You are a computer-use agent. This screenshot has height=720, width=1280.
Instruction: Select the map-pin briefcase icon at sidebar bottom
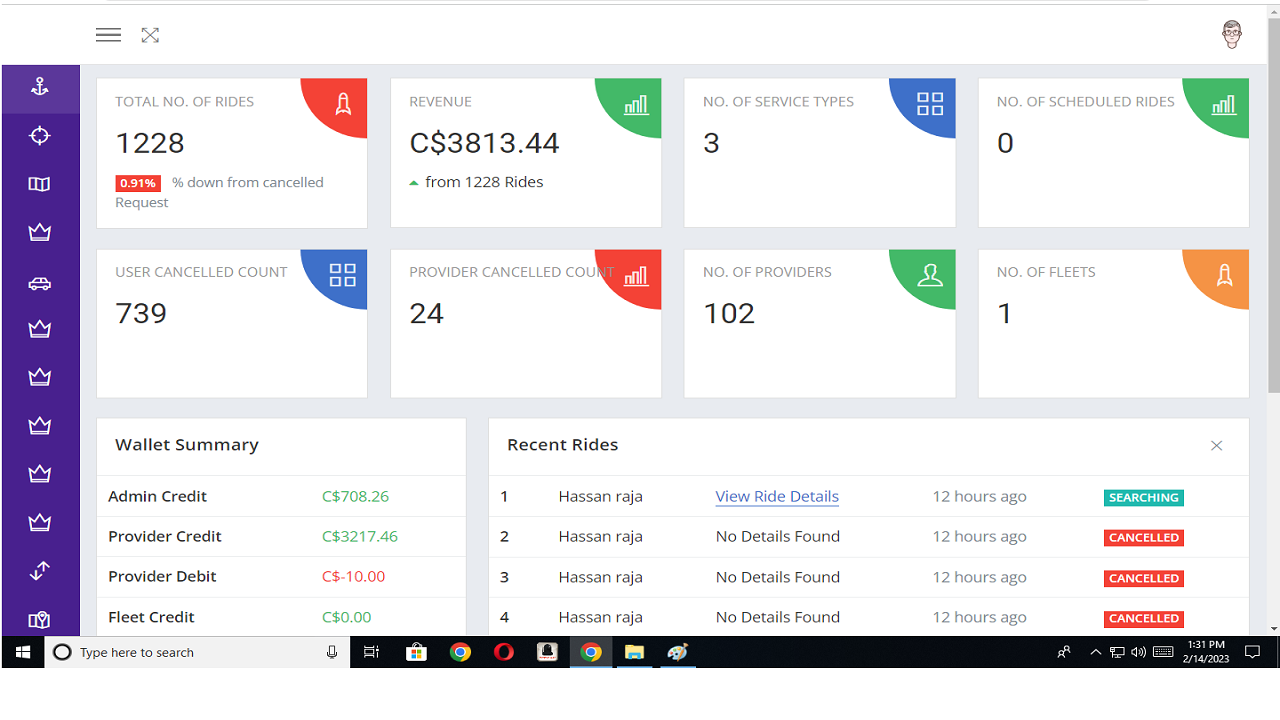point(40,619)
